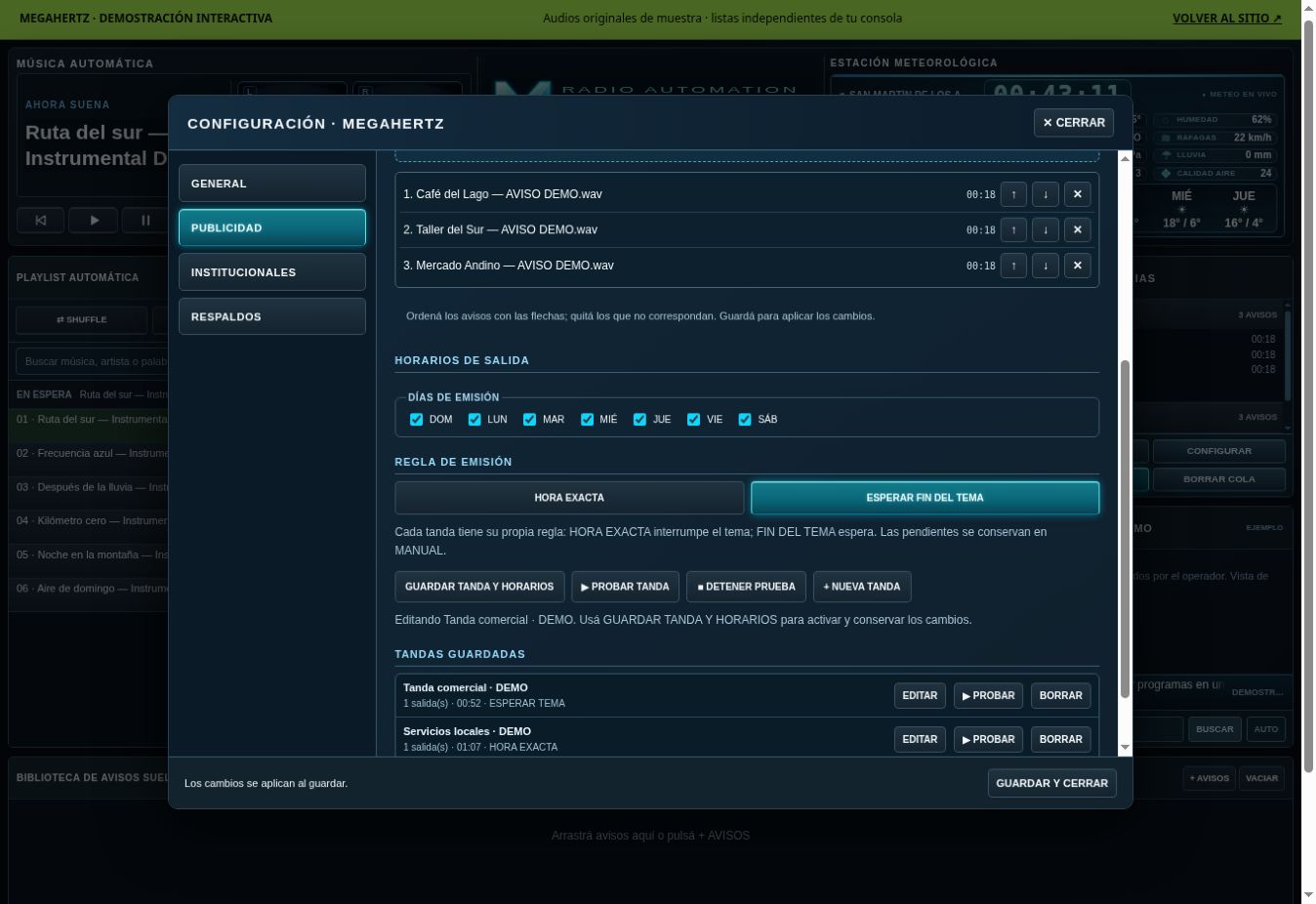Close the configuration dialog with CERRAR
The width and height of the screenshot is (1316, 904).
coord(1074,123)
